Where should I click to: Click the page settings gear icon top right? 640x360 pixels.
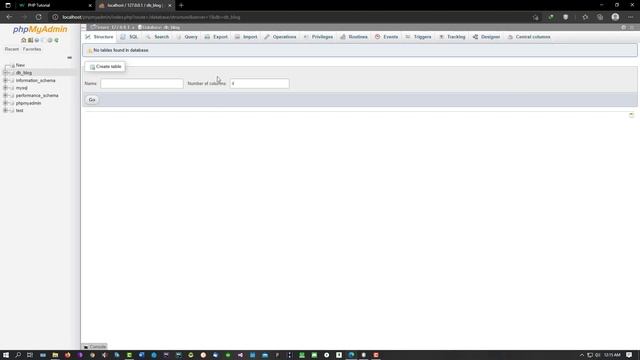coord(623,27)
